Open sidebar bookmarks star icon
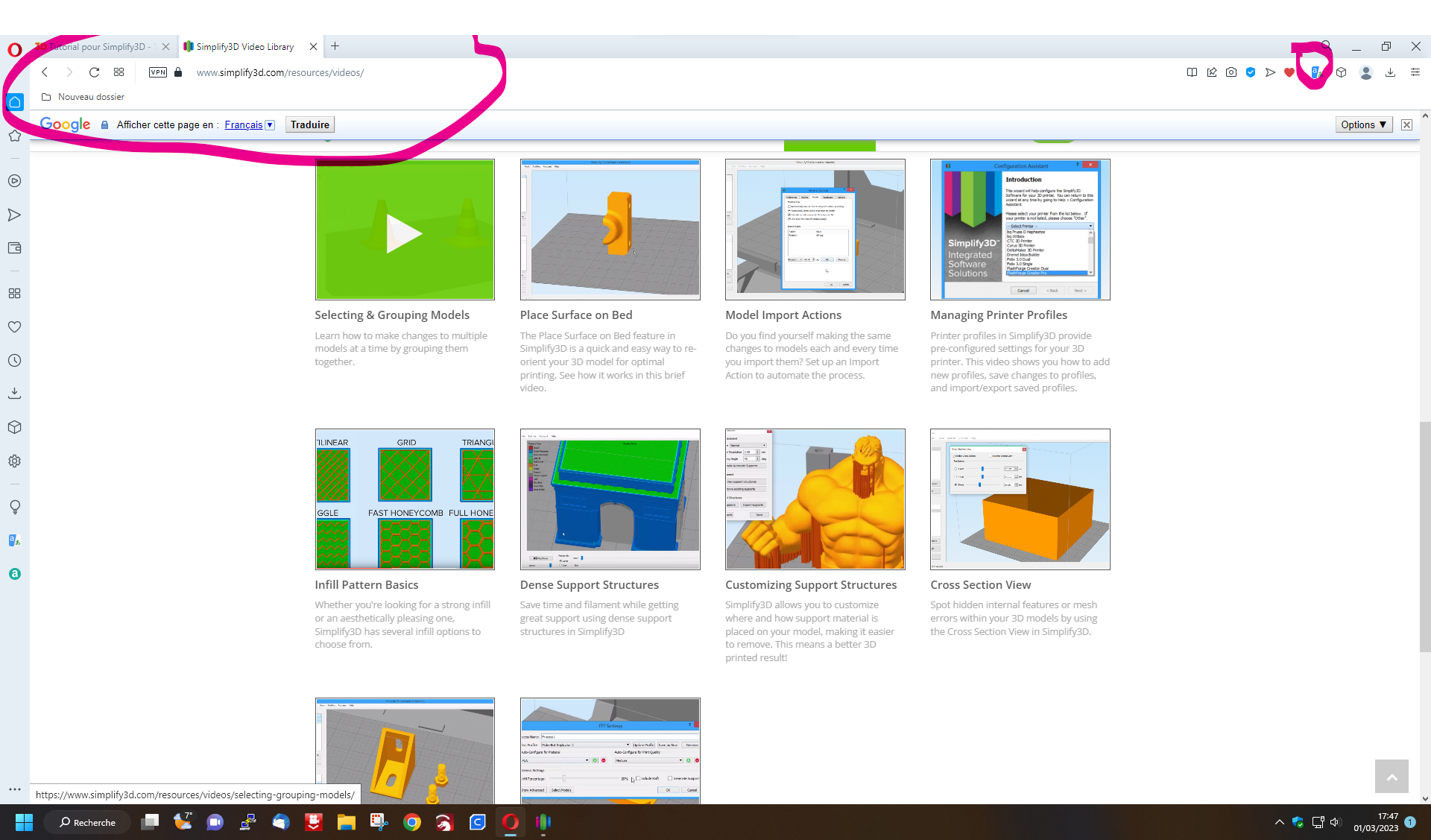The height and width of the screenshot is (840, 1431). pyautogui.click(x=14, y=136)
